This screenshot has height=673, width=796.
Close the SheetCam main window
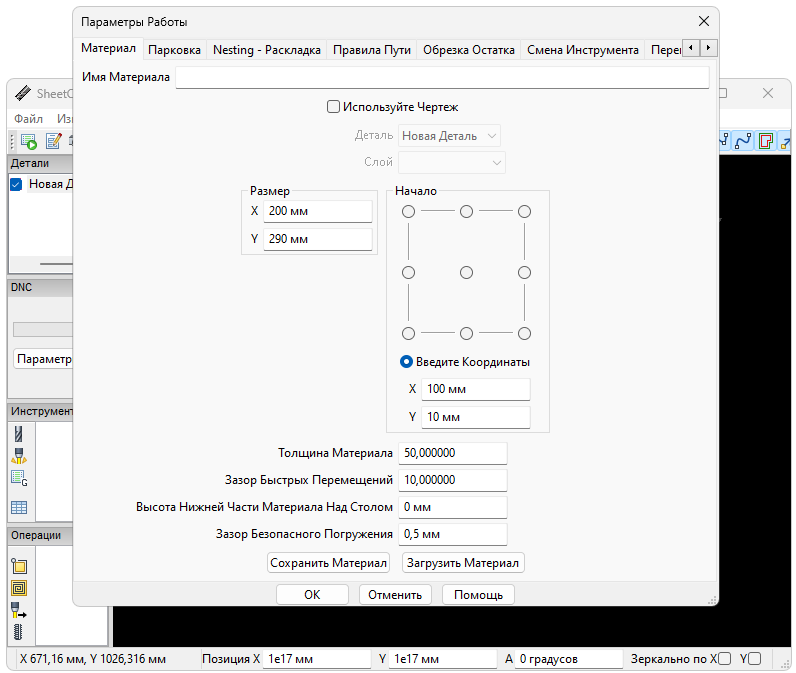(768, 93)
